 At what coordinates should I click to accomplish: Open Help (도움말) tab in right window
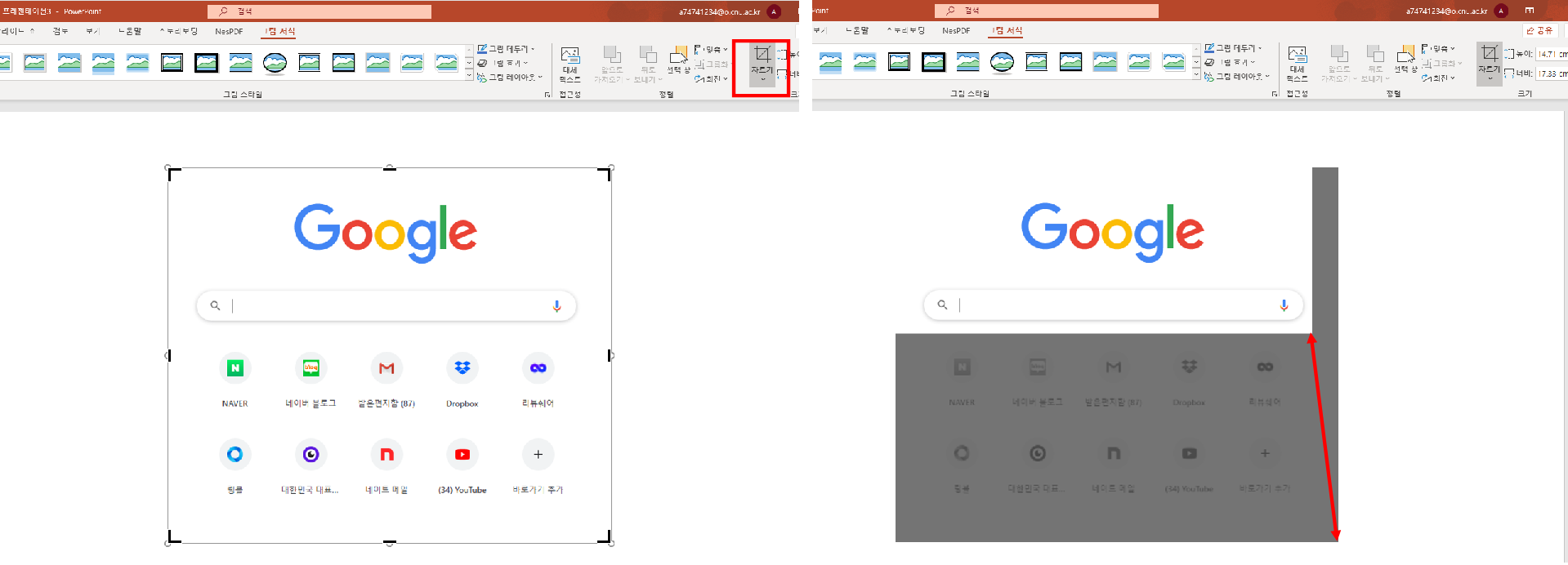pos(857,30)
